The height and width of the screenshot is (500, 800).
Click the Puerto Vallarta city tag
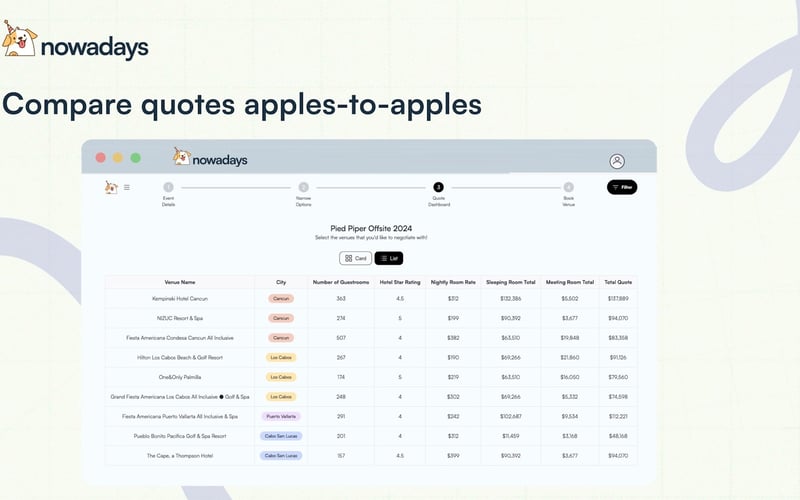click(x=281, y=416)
